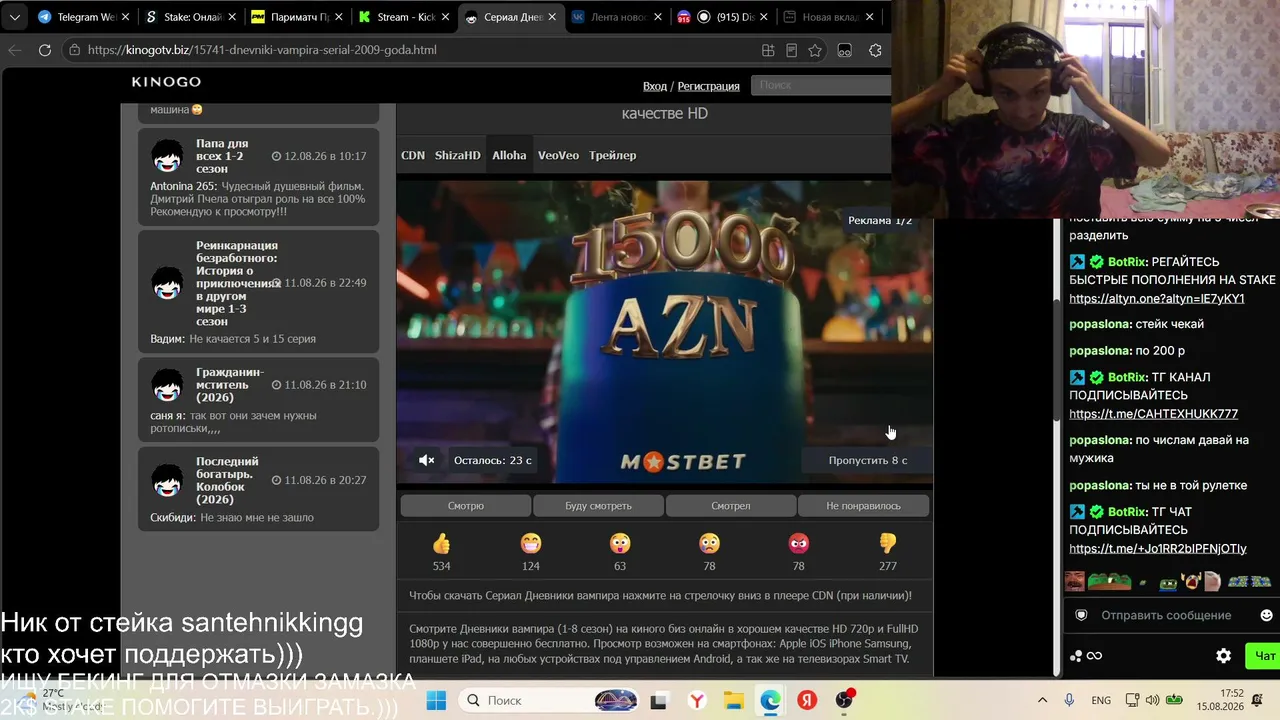
Task: Open the red Yandex icon on taskbar
Action: click(x=807, y=700)
